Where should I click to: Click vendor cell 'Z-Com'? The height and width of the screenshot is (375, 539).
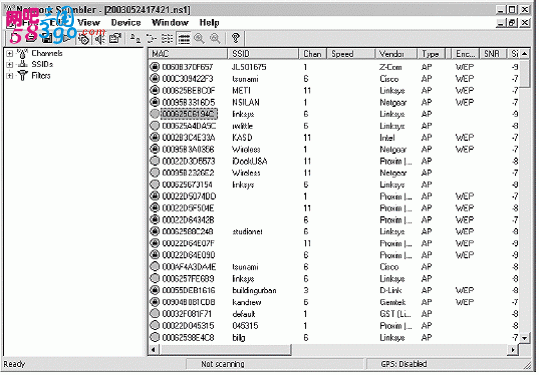click(x=390, y=67)
